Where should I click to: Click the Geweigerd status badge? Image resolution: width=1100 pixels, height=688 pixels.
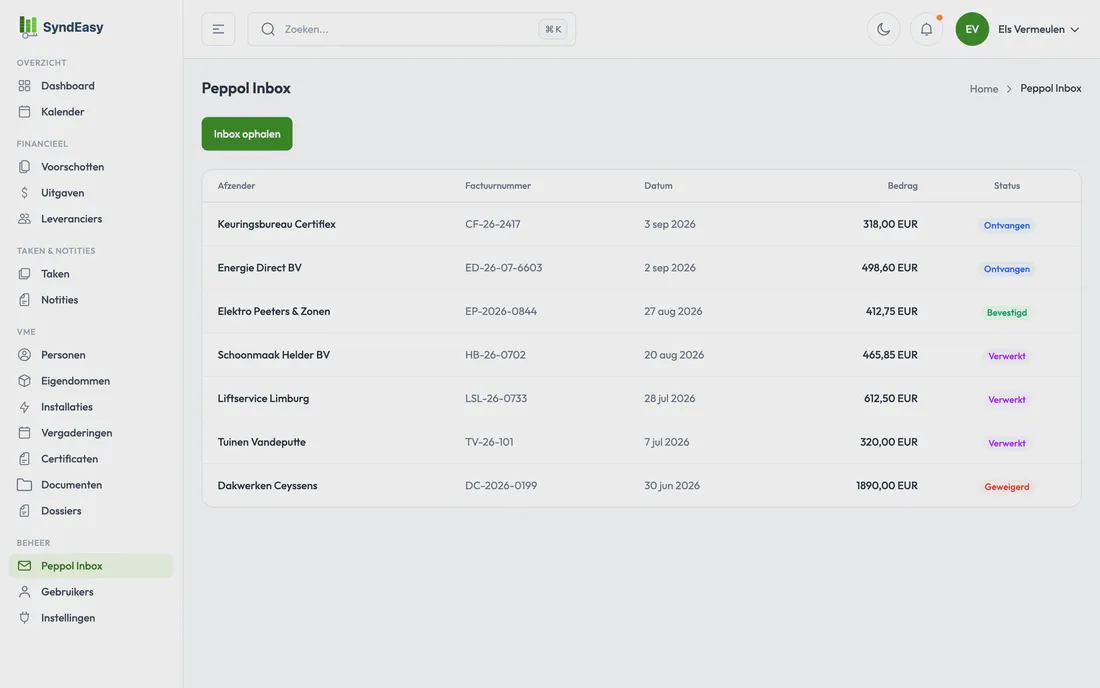[x=1006, y=487]
